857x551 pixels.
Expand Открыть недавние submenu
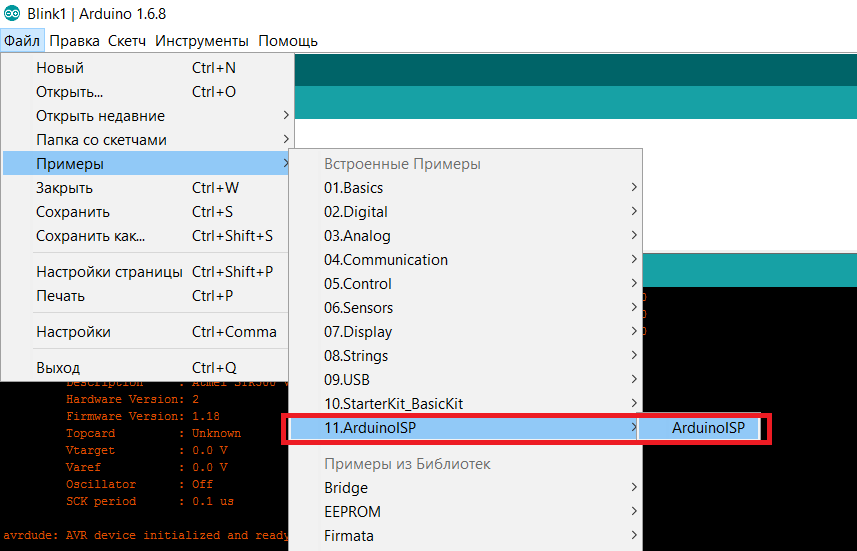coord(147,116)
